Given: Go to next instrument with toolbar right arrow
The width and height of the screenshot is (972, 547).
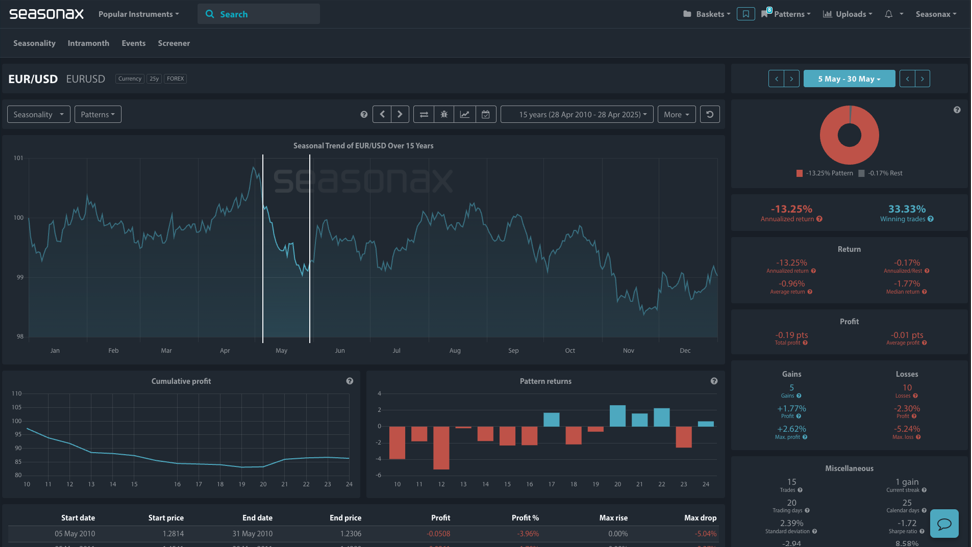Looking at the screenshot, I should (400, 114).
